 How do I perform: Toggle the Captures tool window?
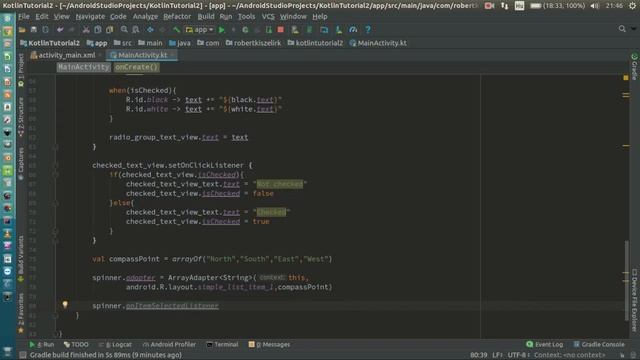tap(21, 164)
